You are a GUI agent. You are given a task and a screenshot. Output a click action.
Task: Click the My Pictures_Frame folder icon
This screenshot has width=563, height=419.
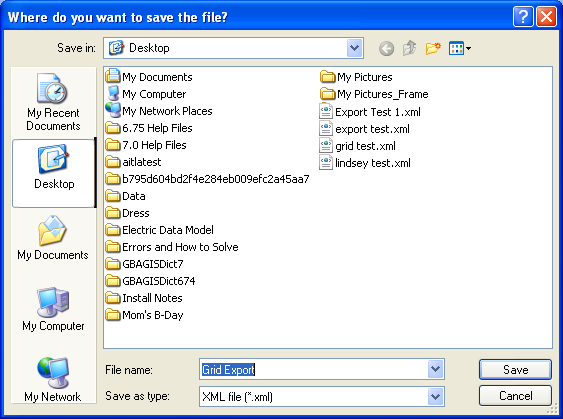(327, 93)
